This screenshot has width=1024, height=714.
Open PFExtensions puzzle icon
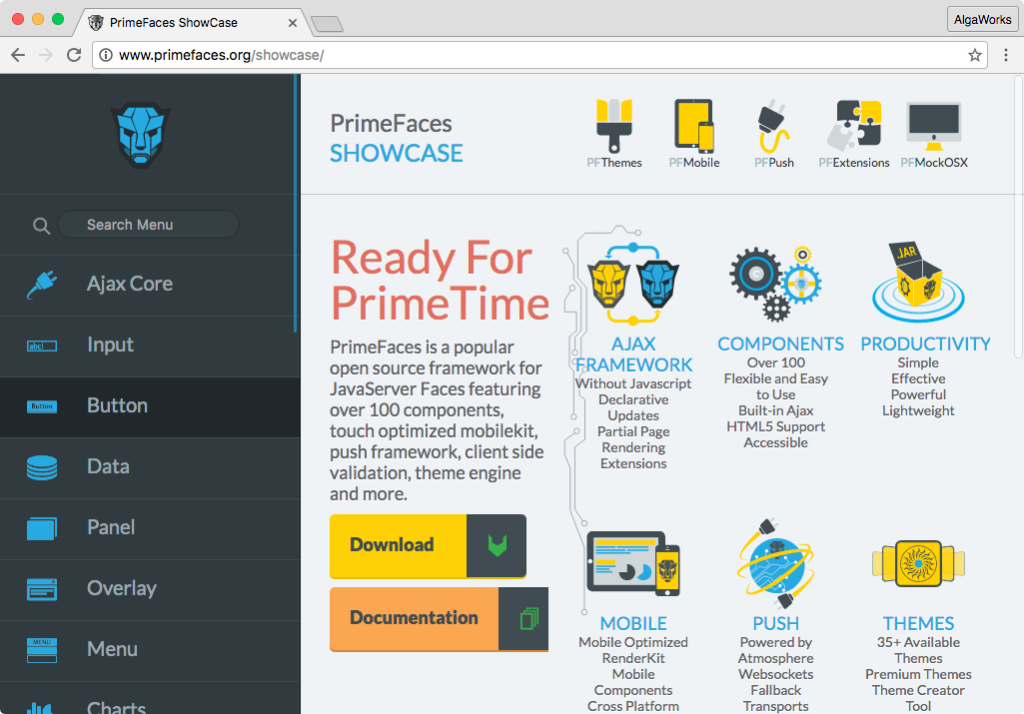click(x=854, y=125)
